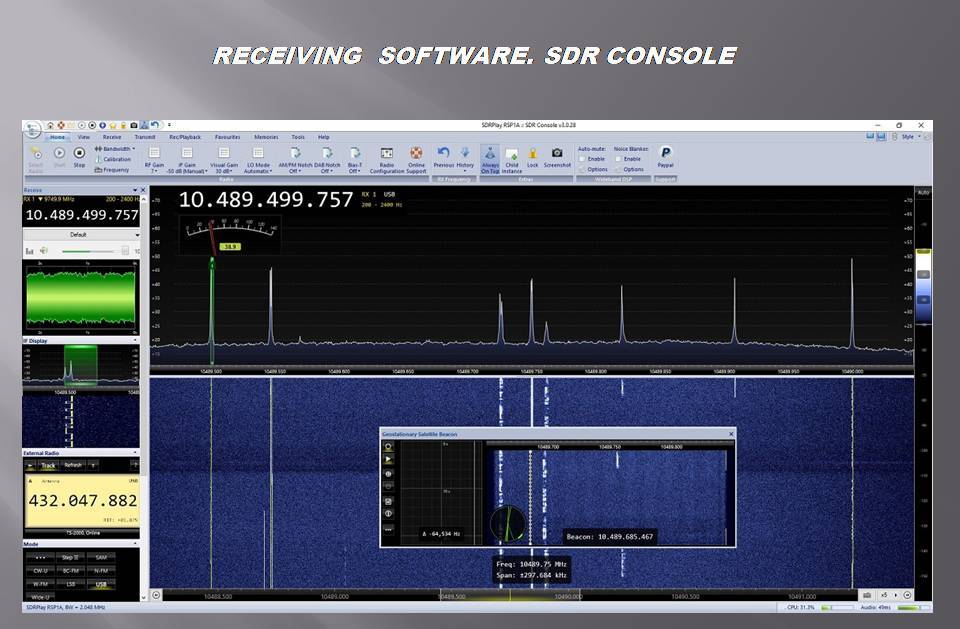
Task: Open the Favourites ribbon tab
Action: pyautogui.click(x=228, y=137)
